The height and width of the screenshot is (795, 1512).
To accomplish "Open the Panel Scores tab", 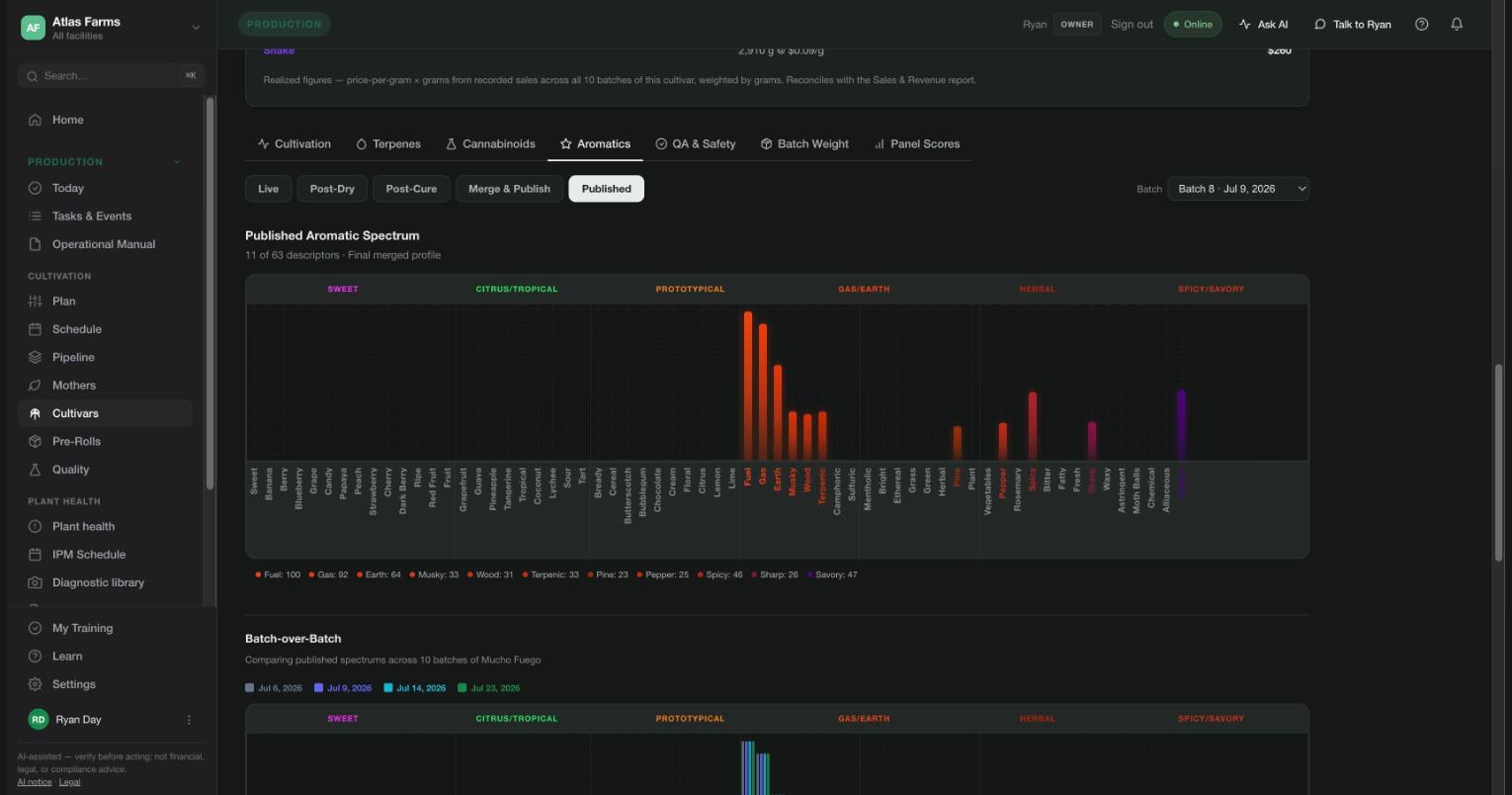I will (x=917, y=144).
